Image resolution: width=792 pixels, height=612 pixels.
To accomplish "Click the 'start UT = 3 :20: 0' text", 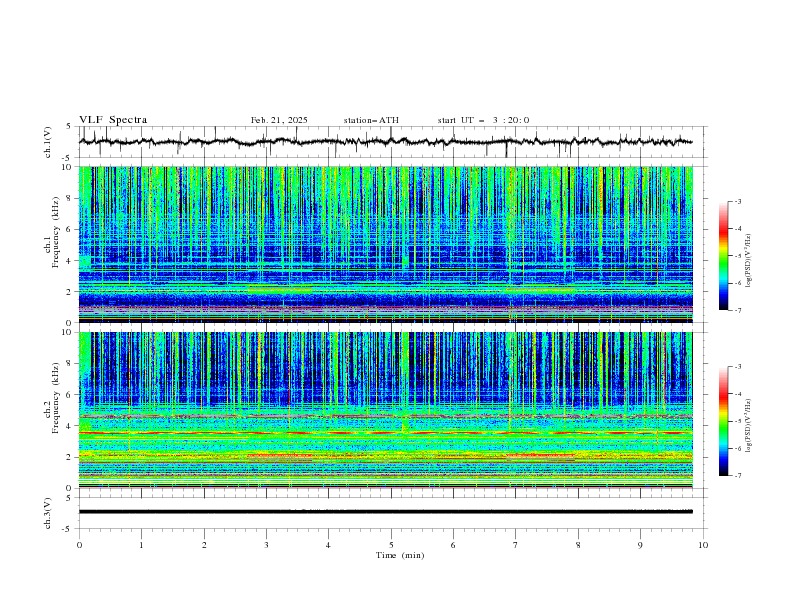I will click(x=483, y=120).
